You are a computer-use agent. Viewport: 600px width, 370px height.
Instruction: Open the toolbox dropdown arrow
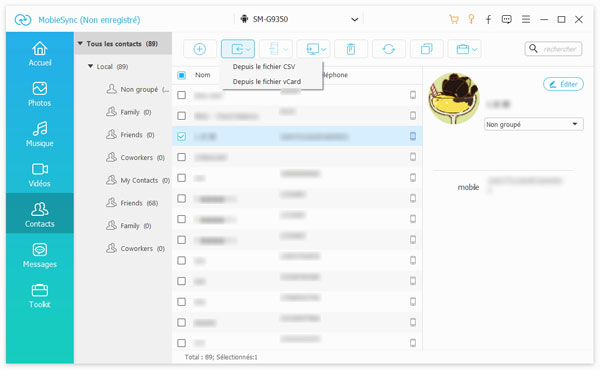474,49
